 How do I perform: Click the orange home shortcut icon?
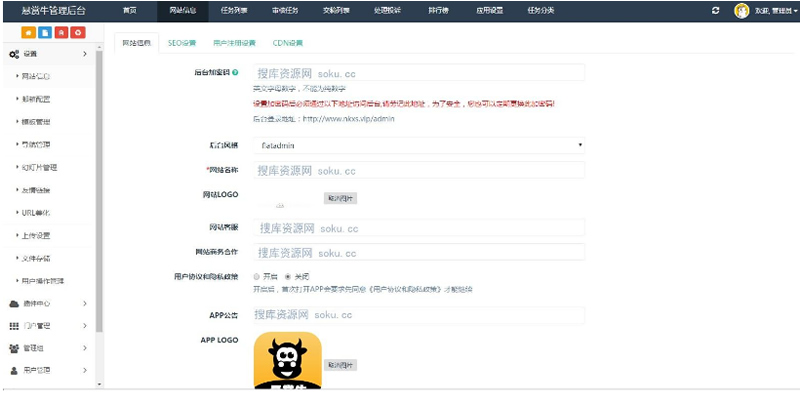pyautogui.click(x=27, y=33)
